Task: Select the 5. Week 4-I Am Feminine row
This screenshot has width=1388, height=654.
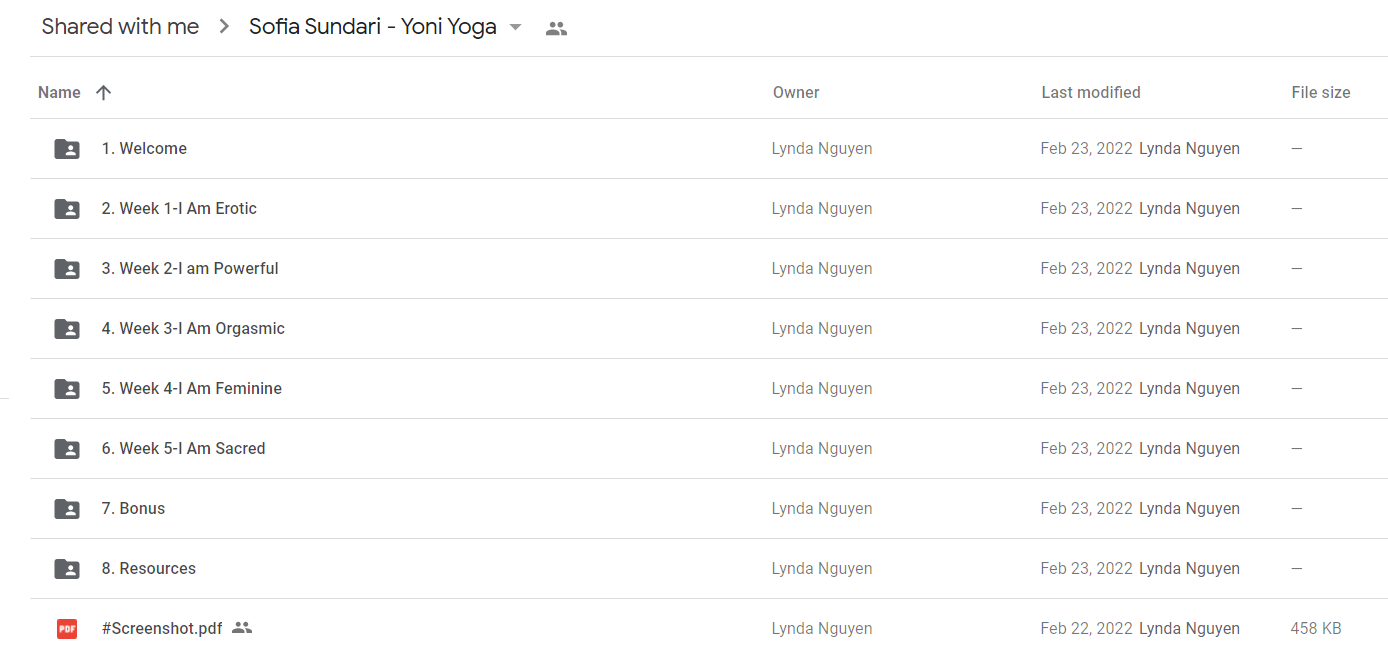Action: [x=709, y=389]
